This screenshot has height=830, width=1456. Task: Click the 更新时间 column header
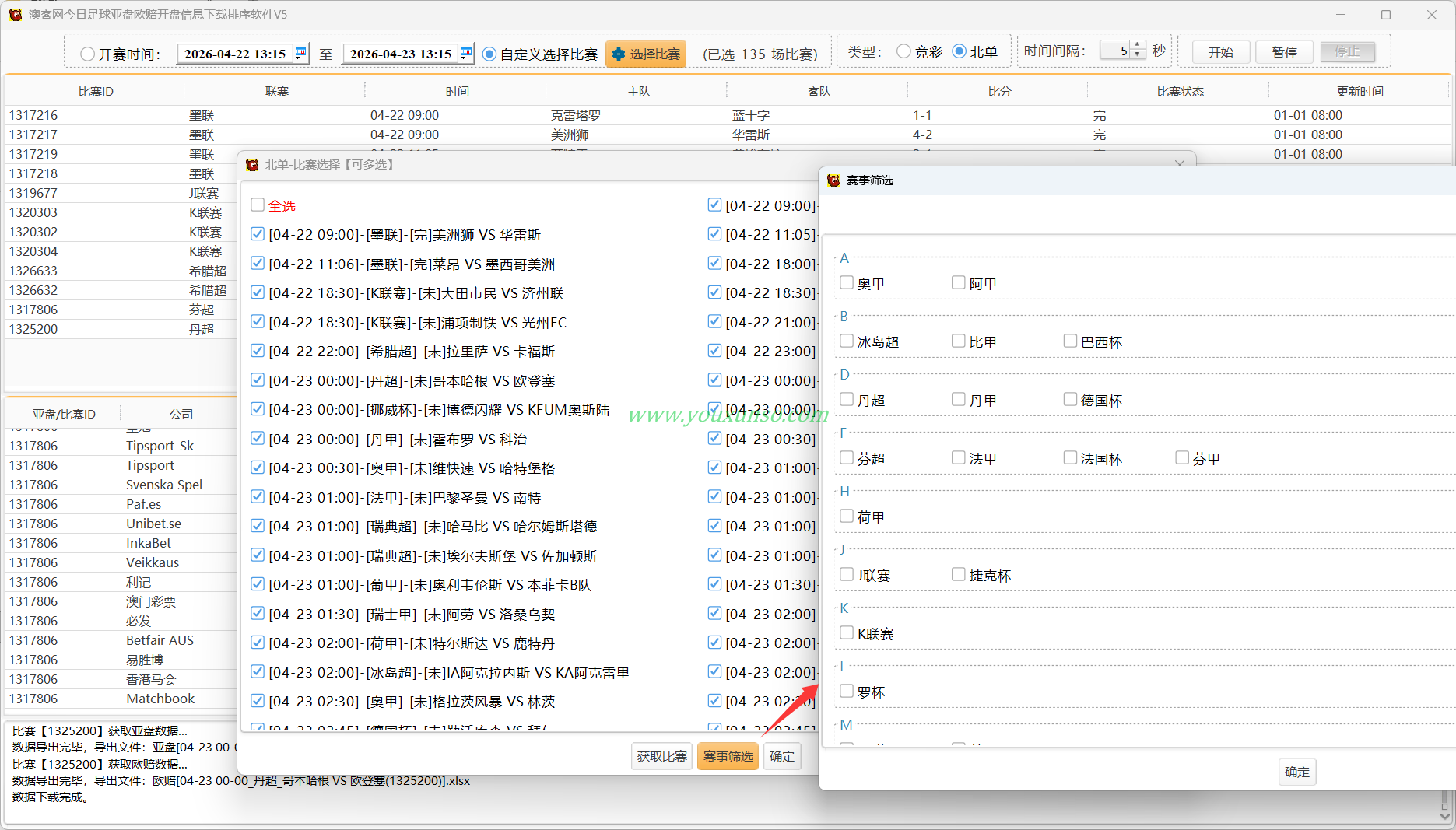pyautogui.click(x=1360, y=92)
